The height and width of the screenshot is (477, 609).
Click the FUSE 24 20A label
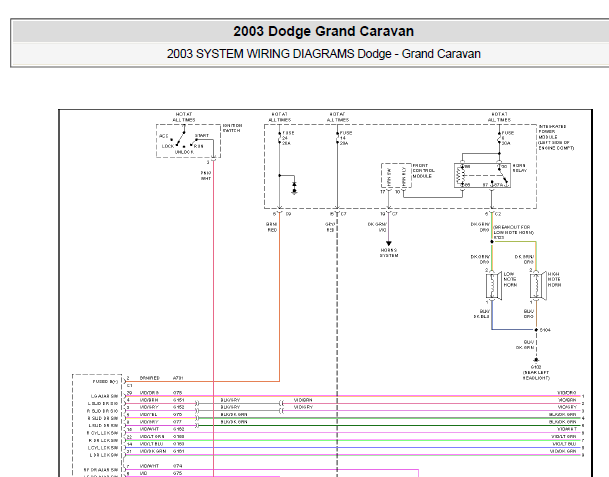tap(288, 138)
